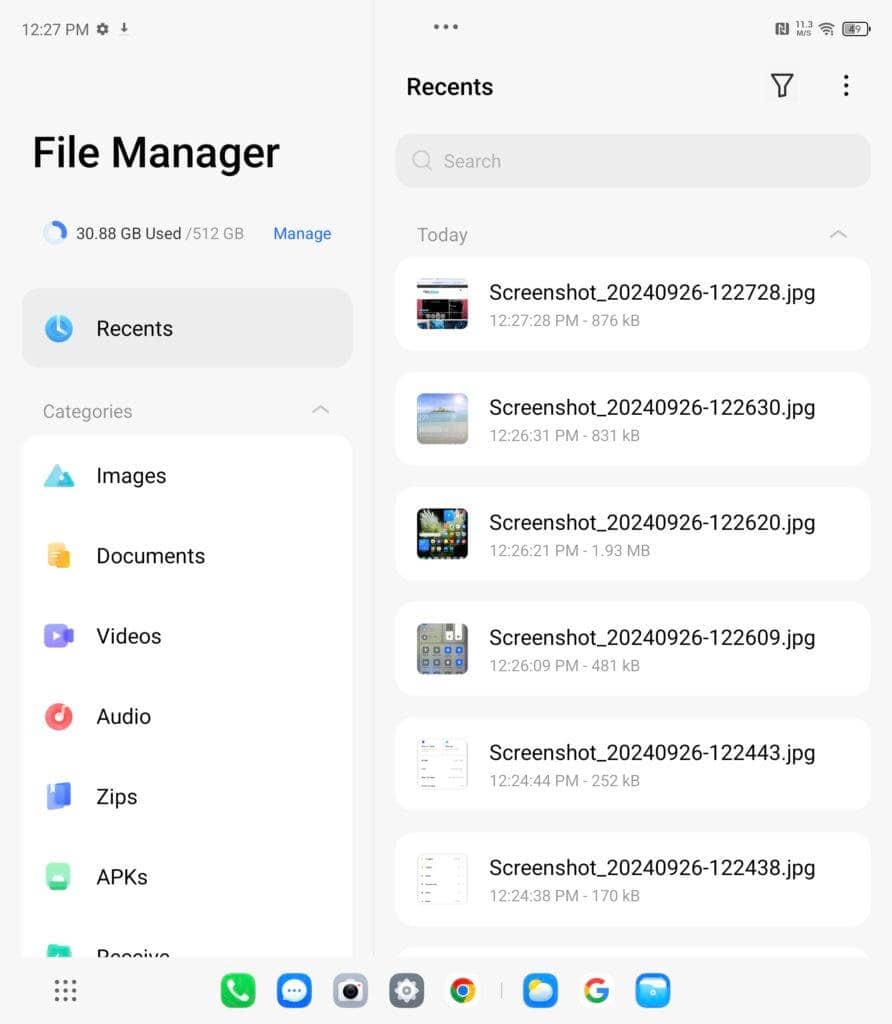The width and height of the screenshot is (892, 1024).
Task: Open the three-dot overflow menu
Action: click(846, 86)
